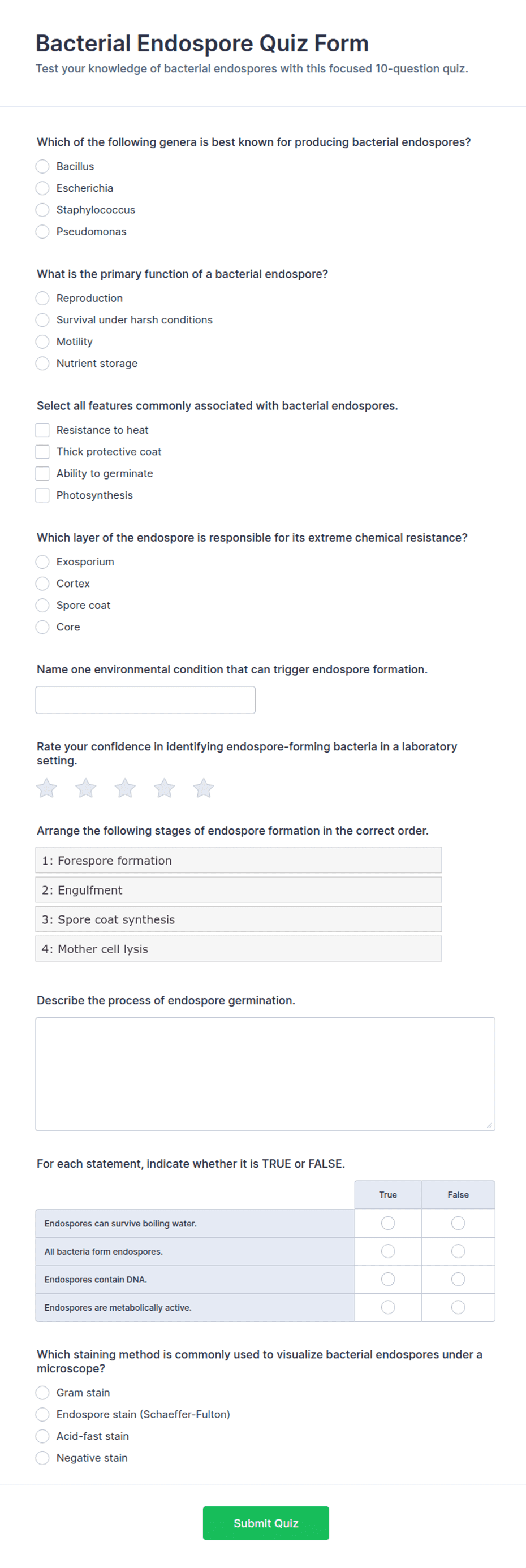Select Endospore stain (Schaeffer-Fulton)
The width and height of the screenshot is (526, 1568).
(42, 1414)
